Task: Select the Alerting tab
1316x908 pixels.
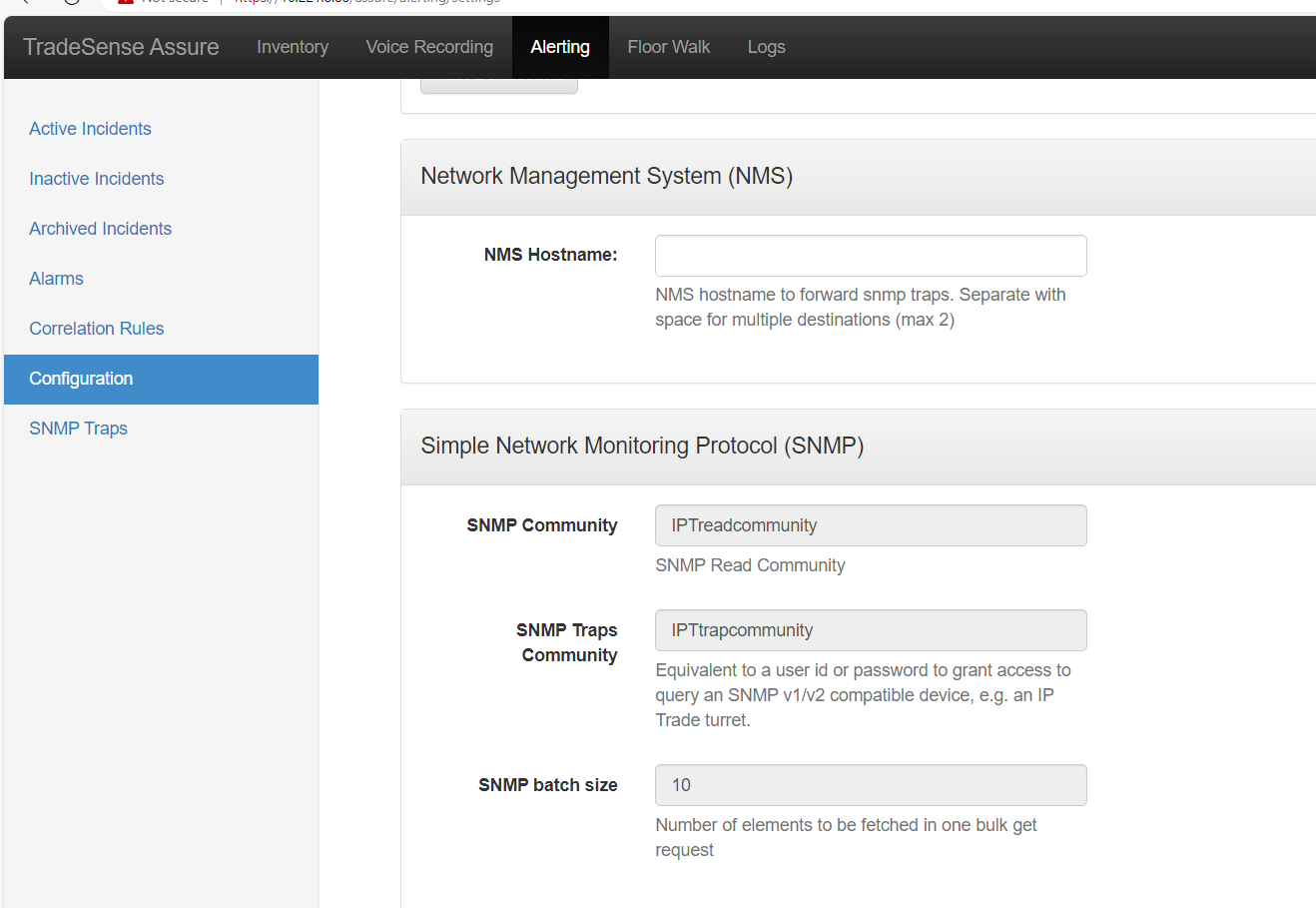Action: [560, 47]
